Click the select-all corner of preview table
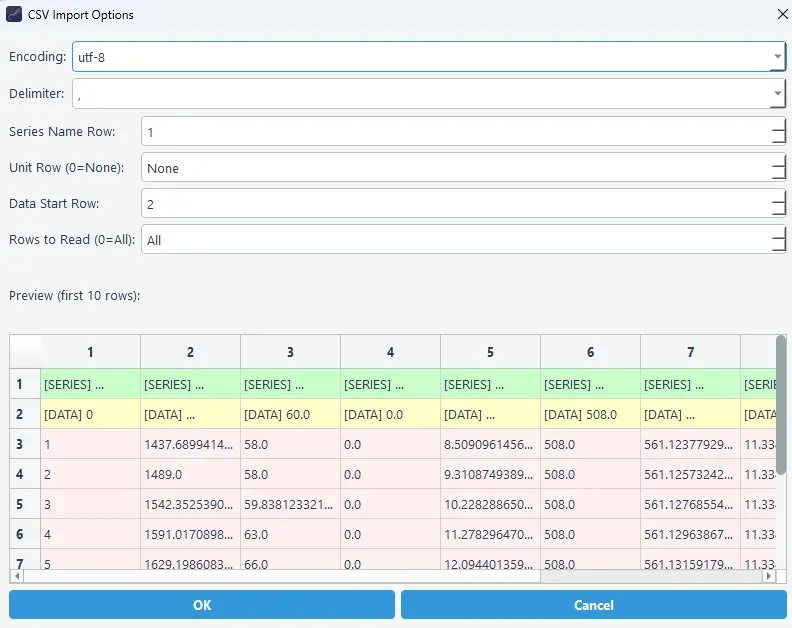The image size is (792, 628). coord(25,352)
